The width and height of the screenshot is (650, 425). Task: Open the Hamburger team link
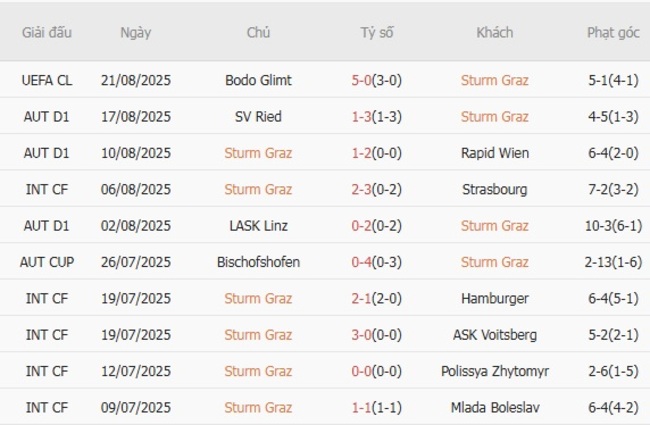tap(494, 298)
